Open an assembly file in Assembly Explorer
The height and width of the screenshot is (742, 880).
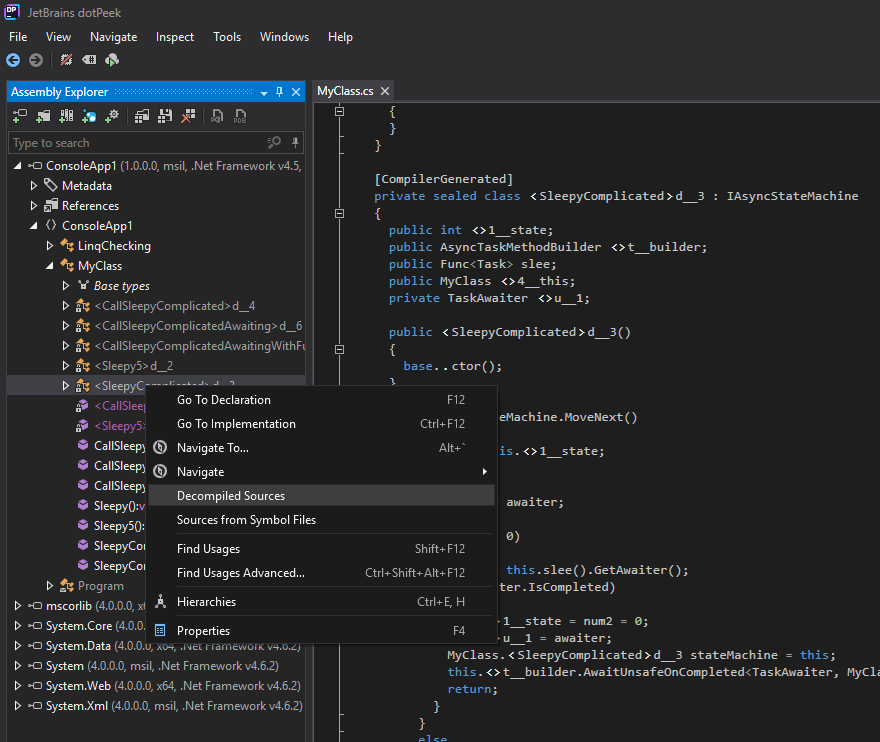pyautogui.click(x=20, y=116)
